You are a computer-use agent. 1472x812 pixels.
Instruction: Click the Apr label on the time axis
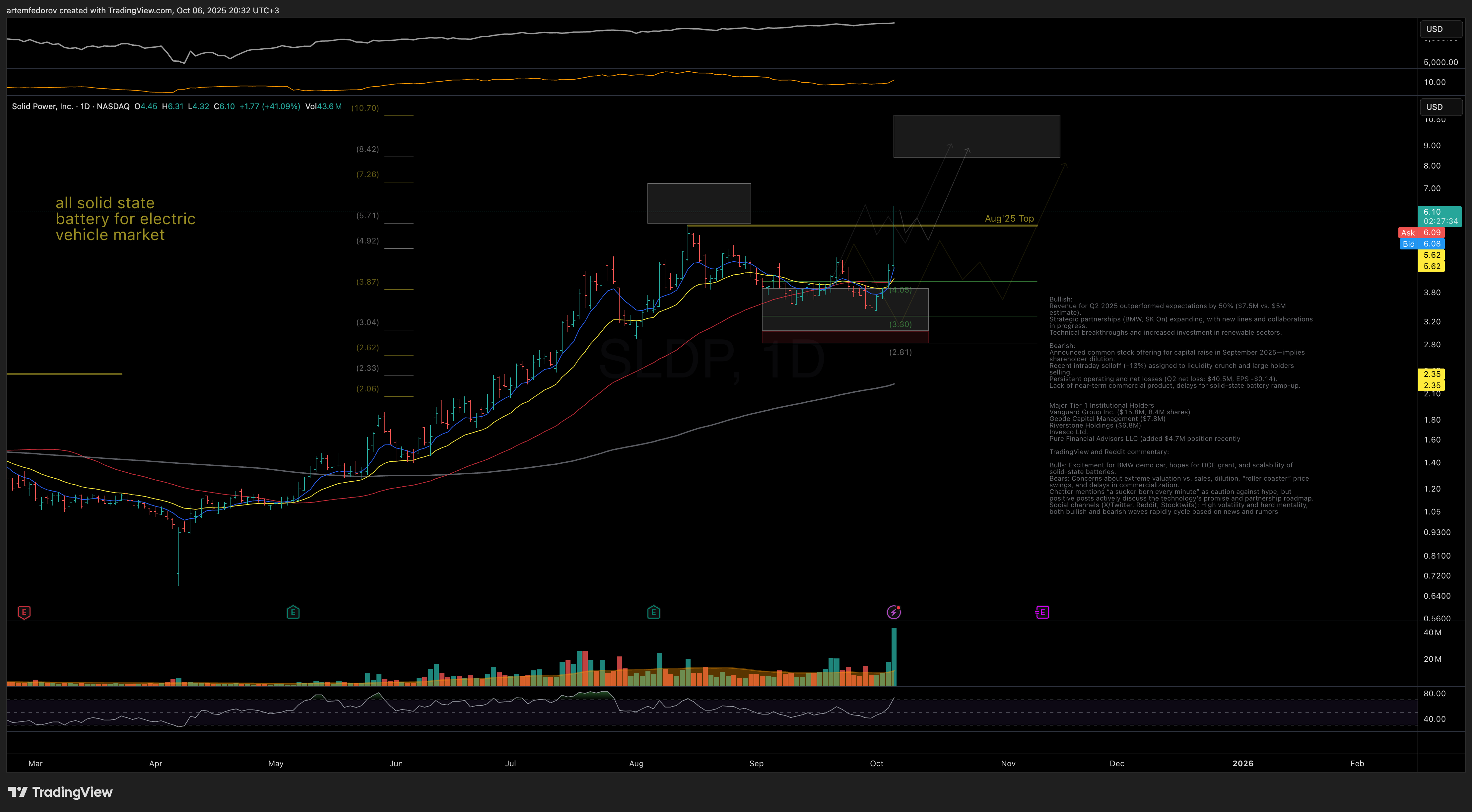(x=156, y=764)
